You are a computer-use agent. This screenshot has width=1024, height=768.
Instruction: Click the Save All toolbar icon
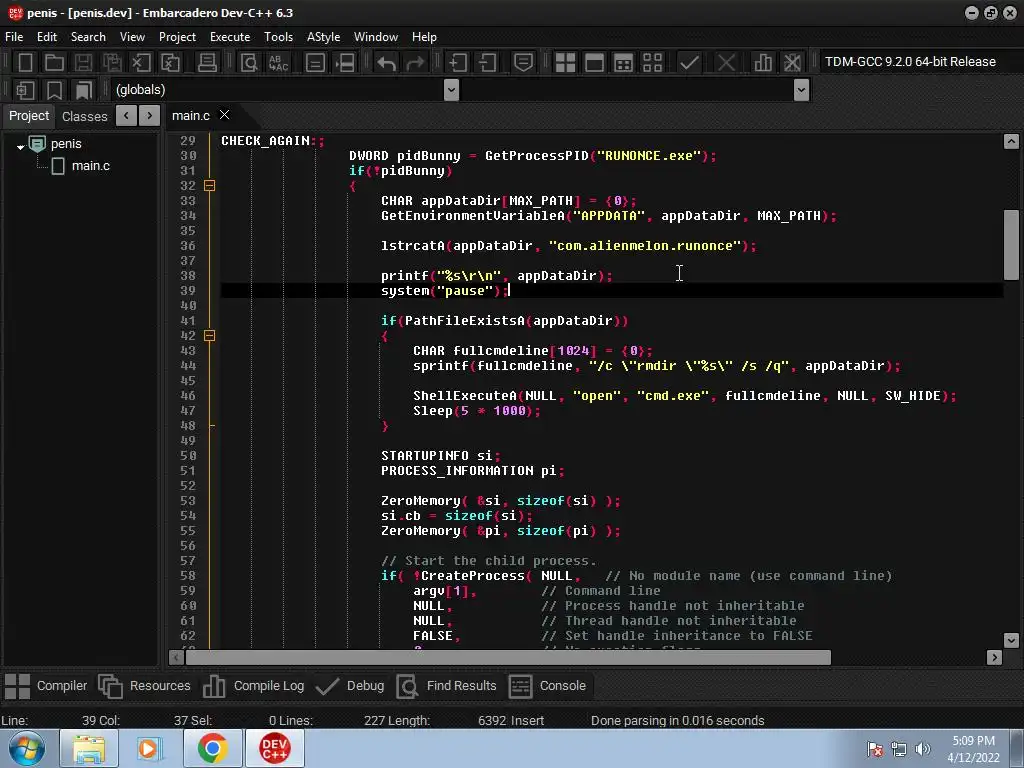(112, 63)
